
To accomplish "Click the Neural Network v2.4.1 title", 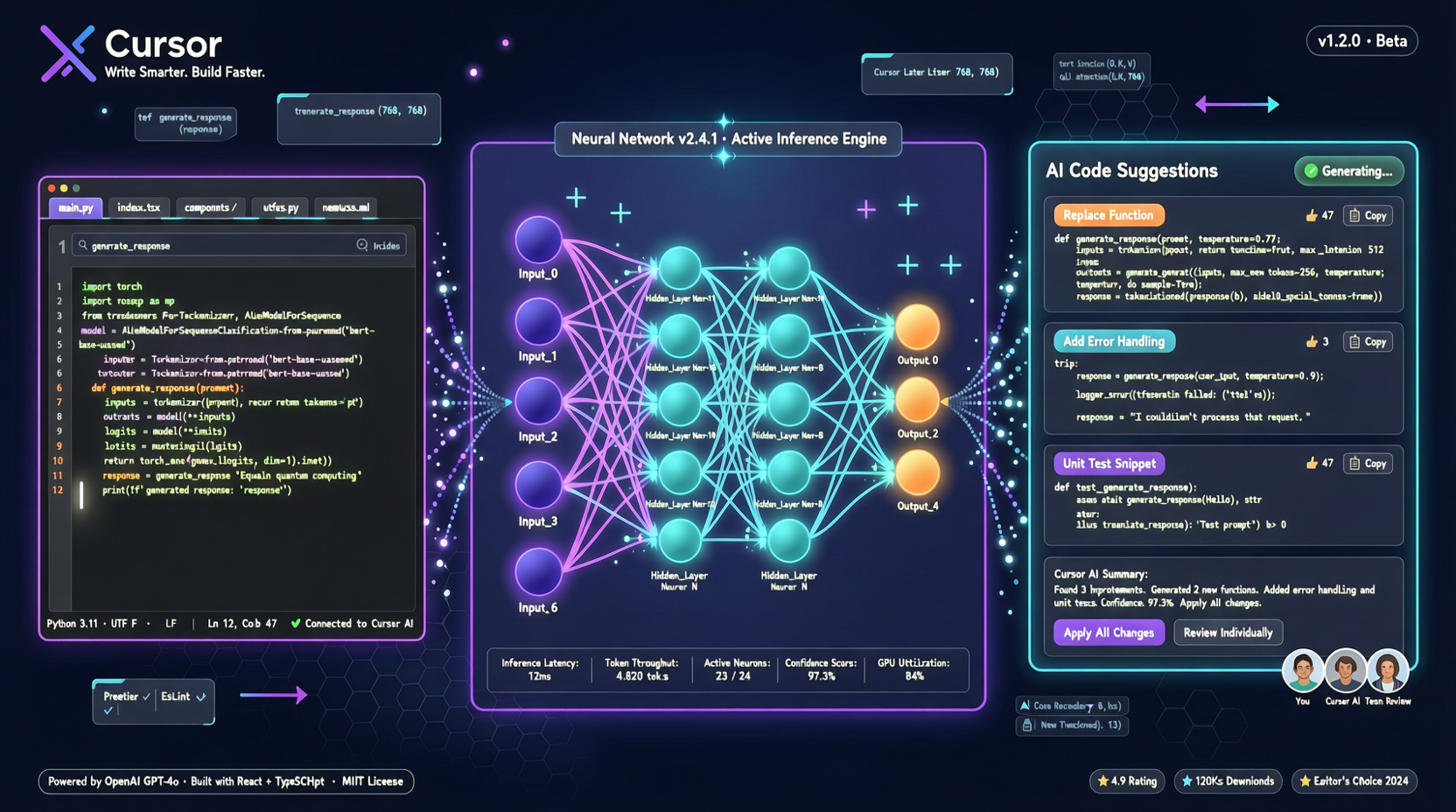I will point(729,139).
